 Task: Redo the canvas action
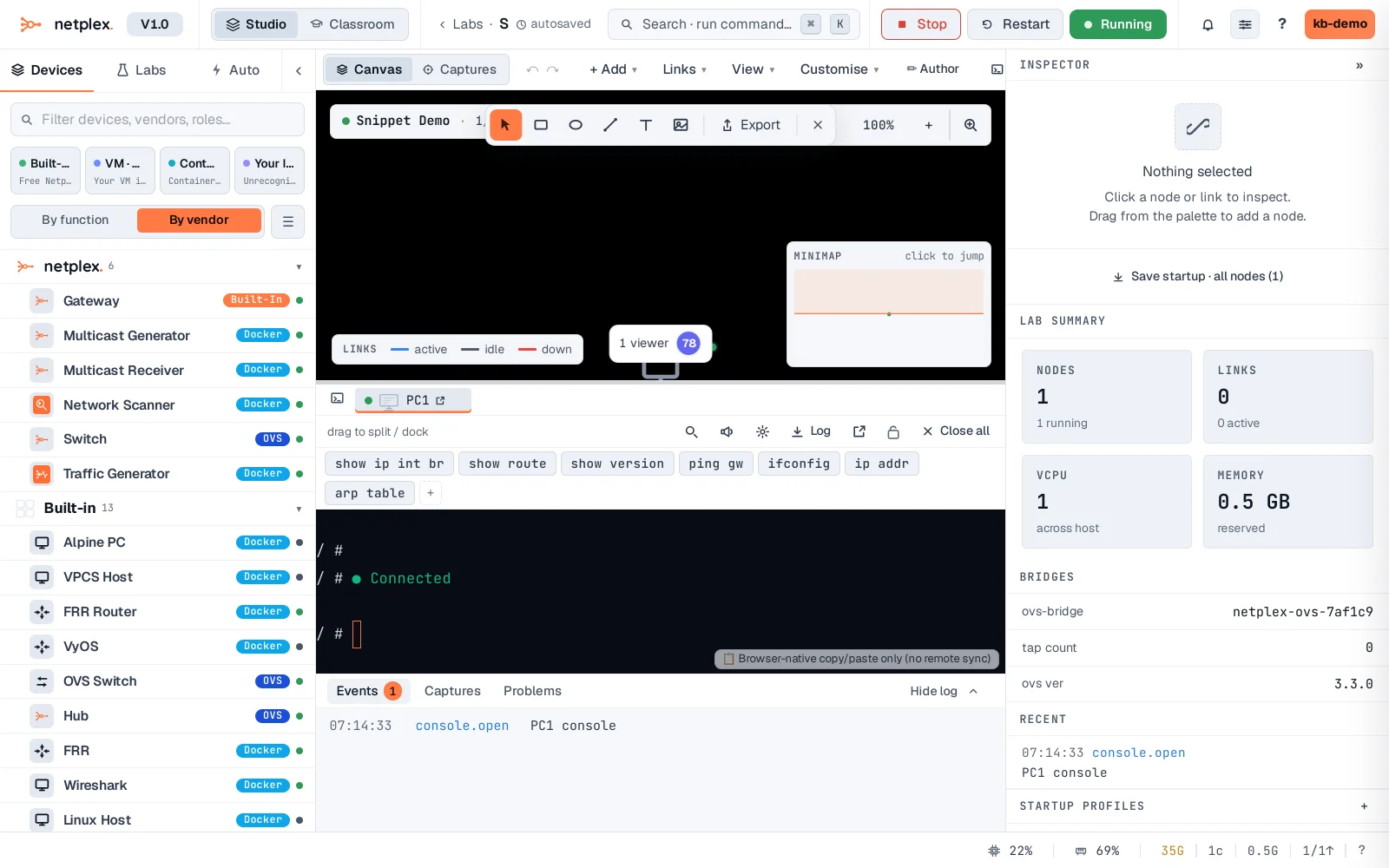[x=553, y=69]
